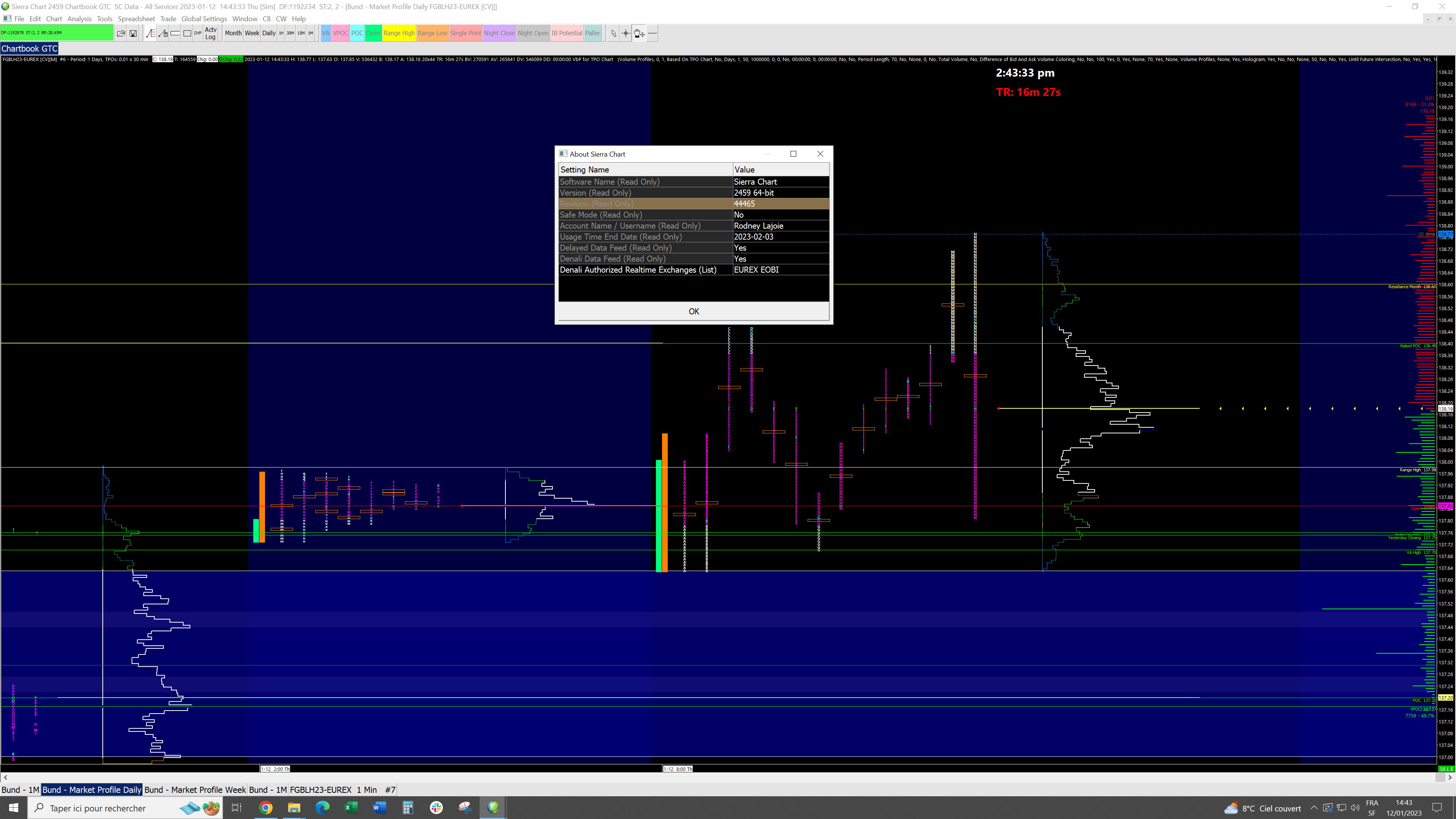The width and height of the screenshot is (1456, 819).
Task: Toggle the VPOC highlight button
Action: pyautogui.click(x=340, y=33)
